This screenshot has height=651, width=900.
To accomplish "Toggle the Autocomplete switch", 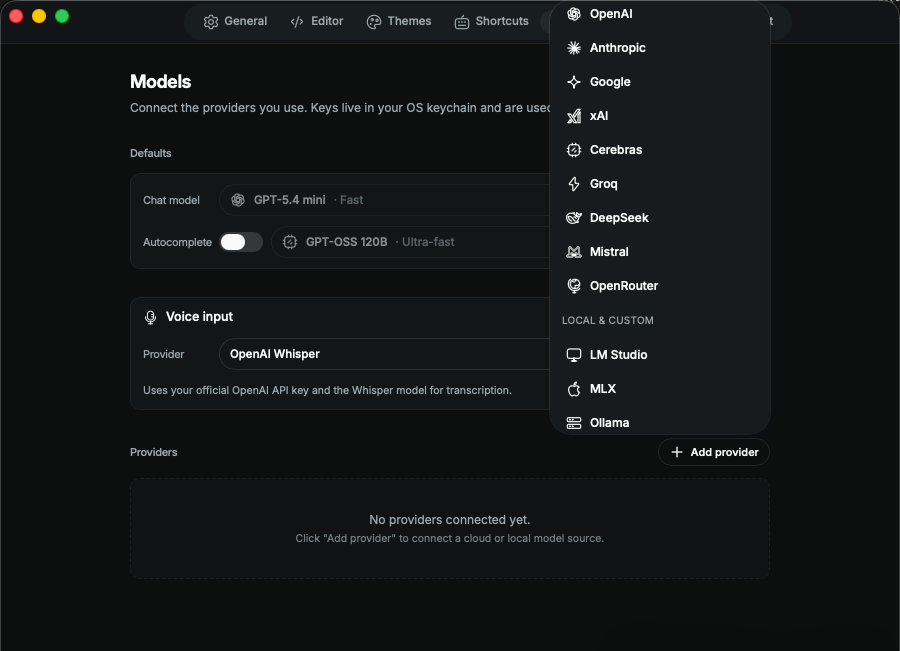I will click(x=241, y=242).
